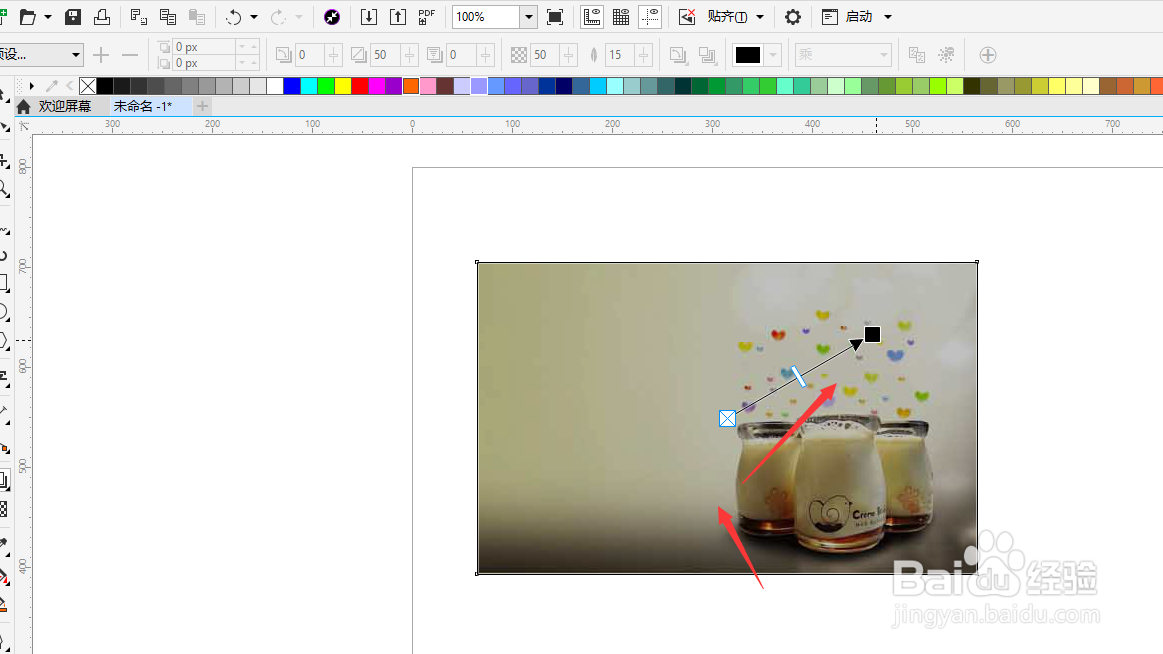Screen dimensions: 1163x654
Task: Click the add preset plus button
Action: point(101,54)
